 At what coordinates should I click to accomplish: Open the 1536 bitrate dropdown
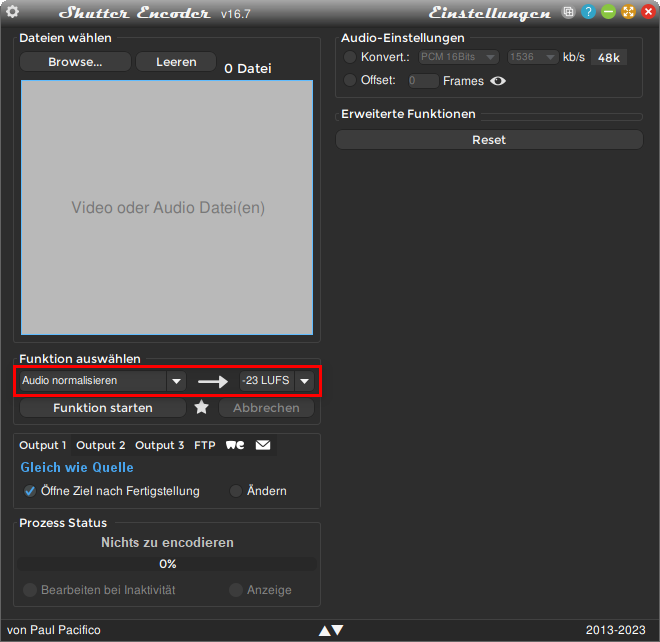(x=533, y=57)
